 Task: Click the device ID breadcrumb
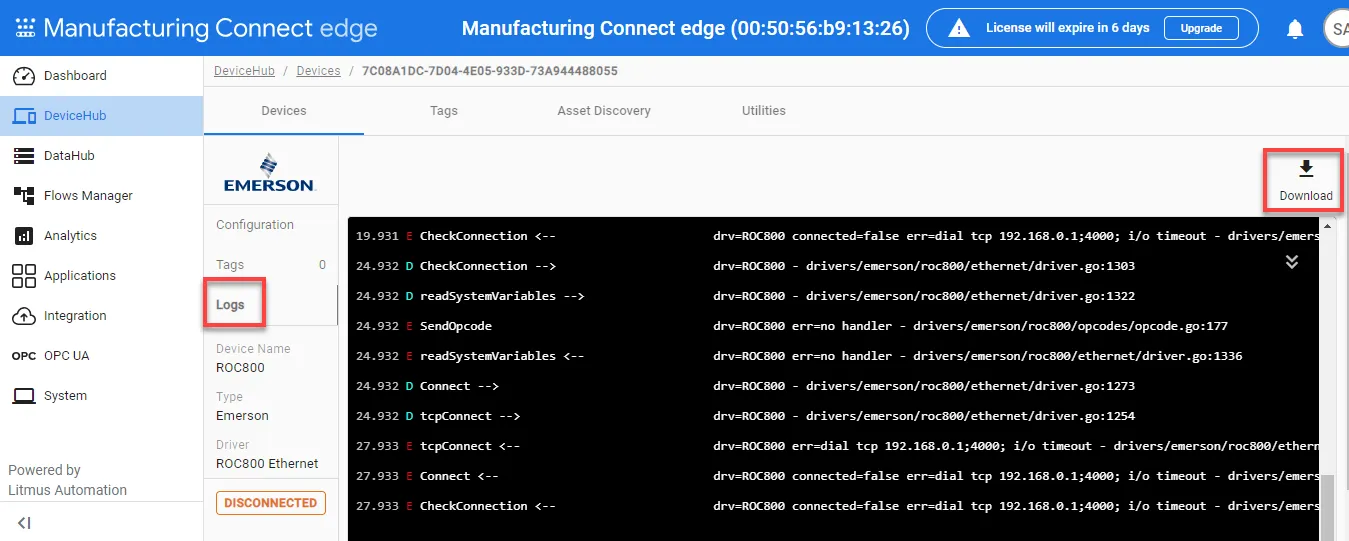[x=489, y=71]
